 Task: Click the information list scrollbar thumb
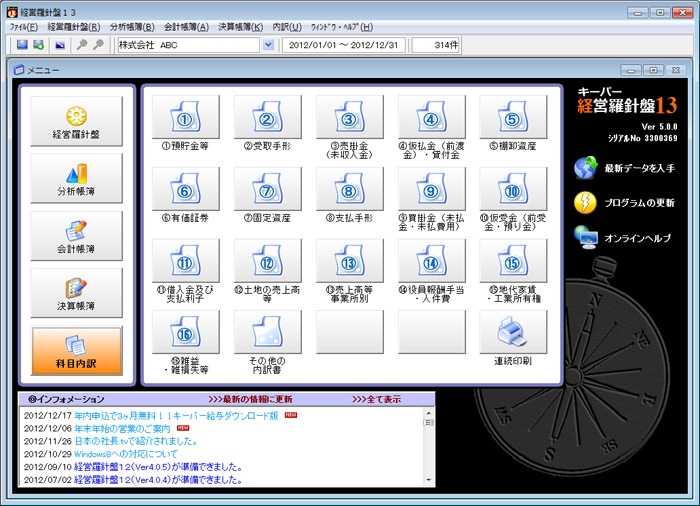(x=429, y=422)
